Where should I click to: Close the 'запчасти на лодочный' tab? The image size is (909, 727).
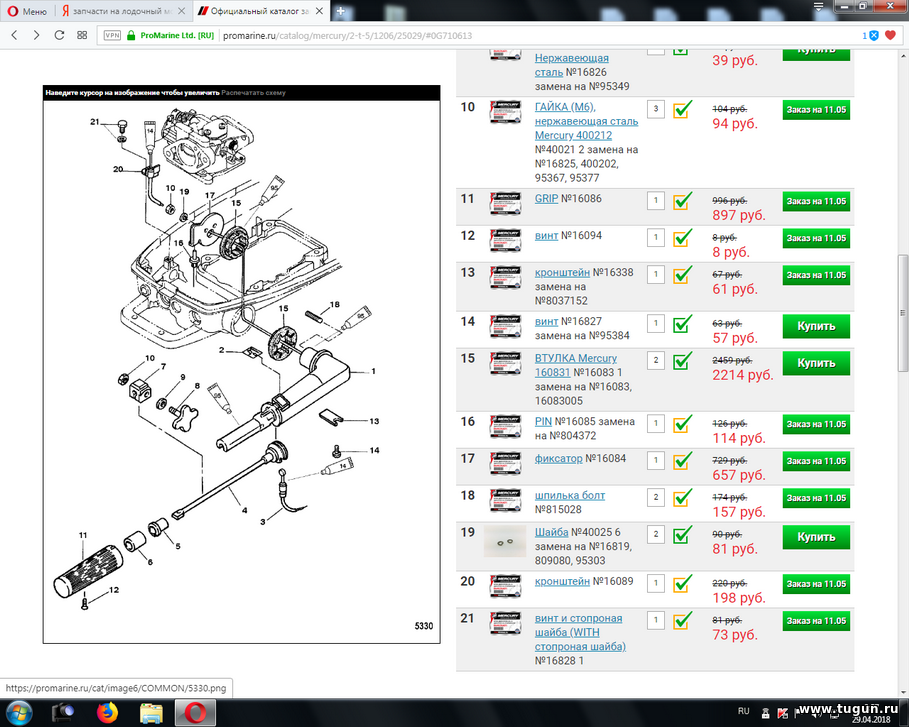pyautogui.click(x=182, y=11)
